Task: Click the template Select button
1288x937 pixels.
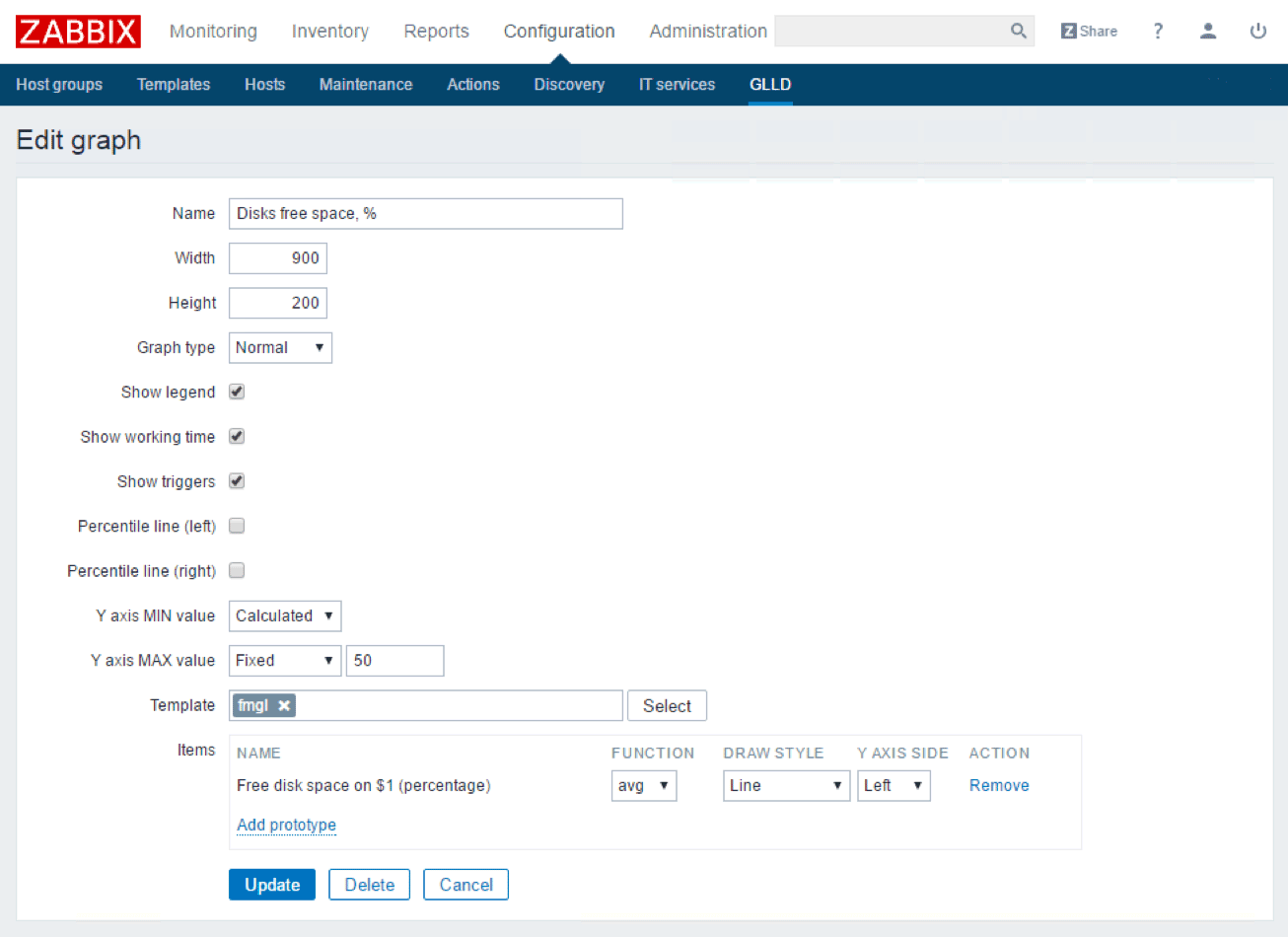Action: tap(668, 706)
